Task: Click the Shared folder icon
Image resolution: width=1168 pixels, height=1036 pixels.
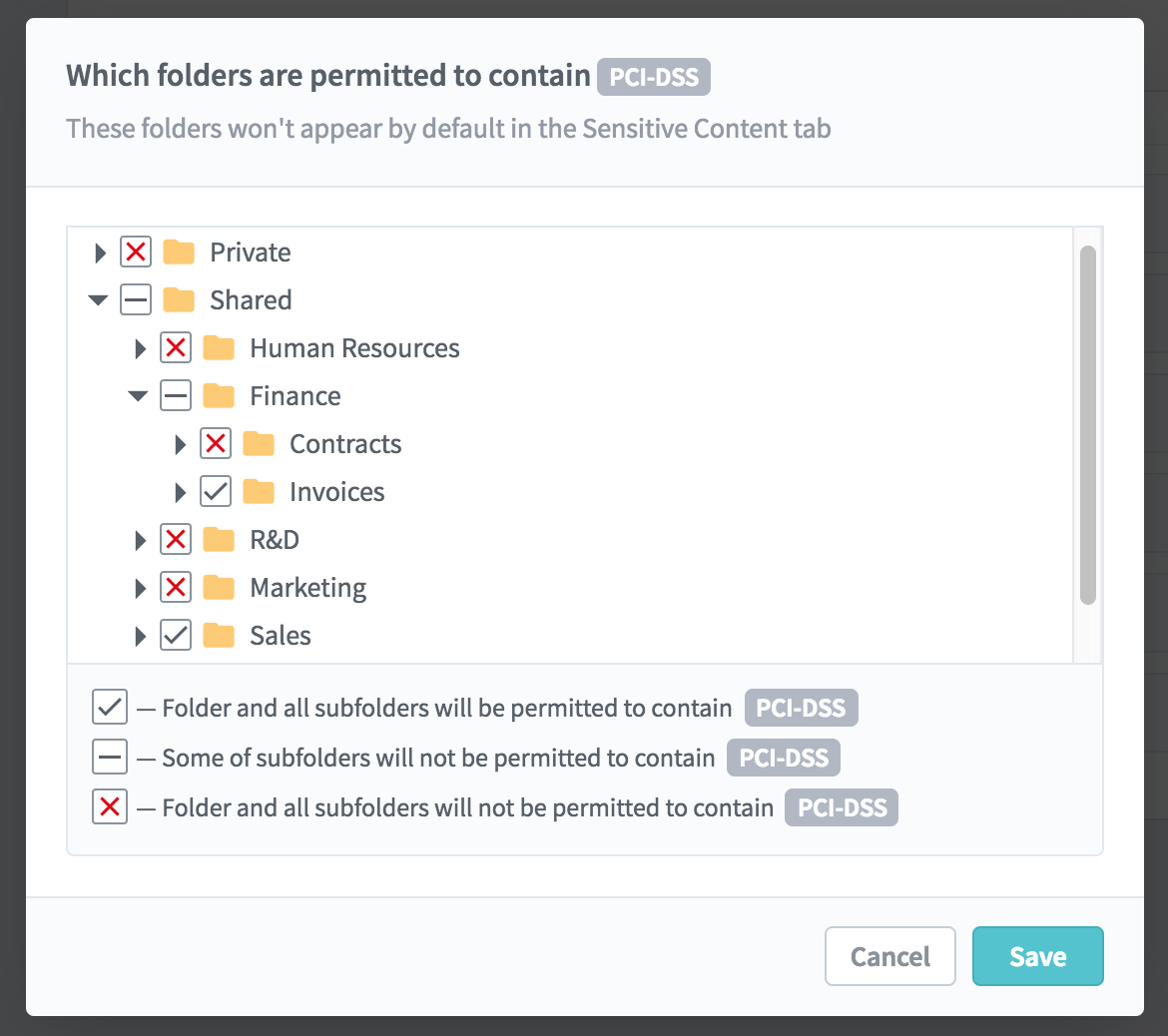Action: [x=179, y=300]
